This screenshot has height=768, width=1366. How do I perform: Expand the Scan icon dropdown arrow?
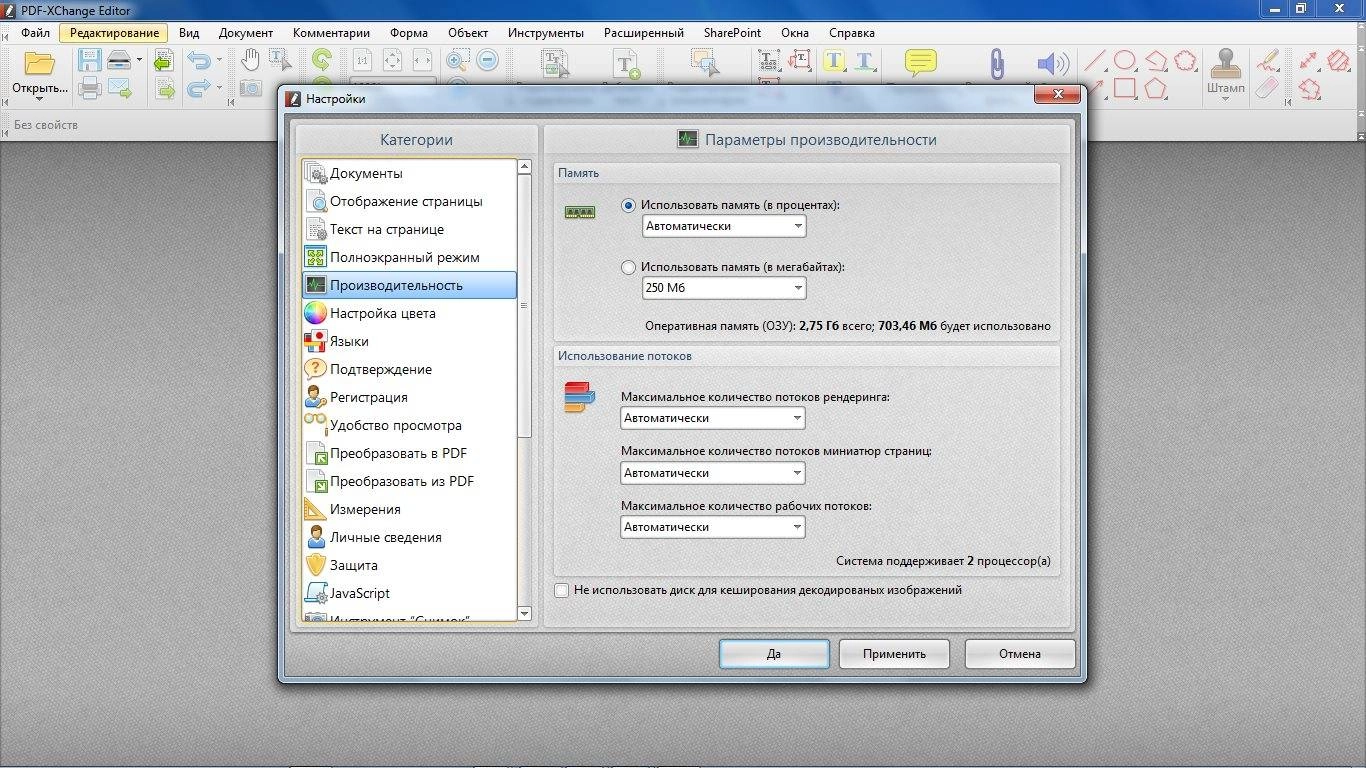coord(139,60)
